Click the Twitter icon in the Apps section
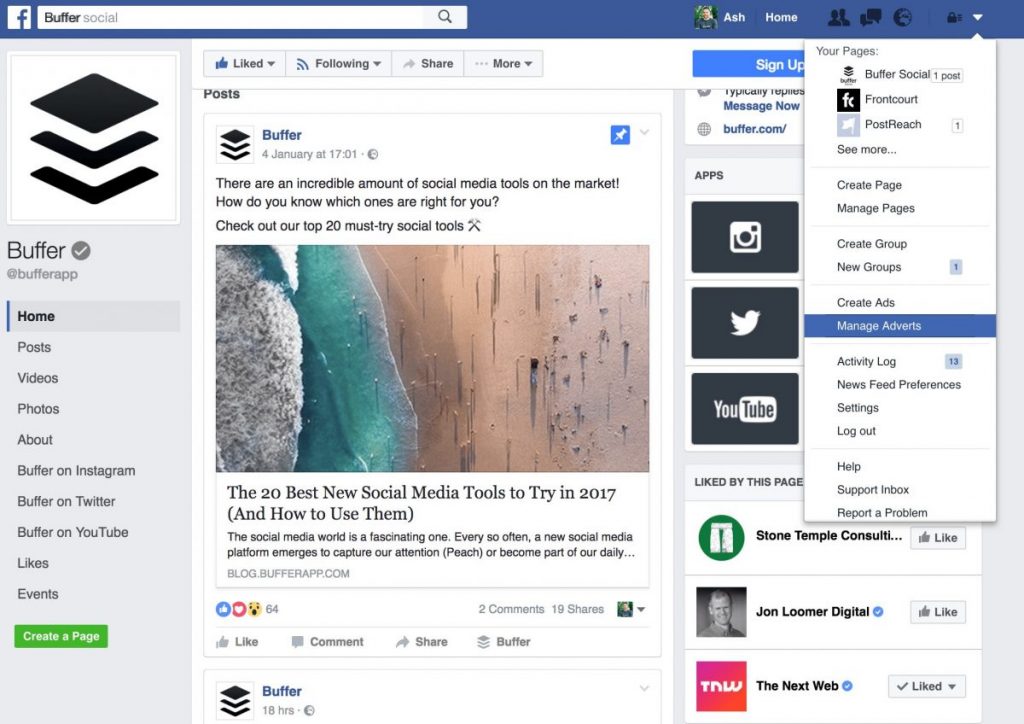 point(744,323)
